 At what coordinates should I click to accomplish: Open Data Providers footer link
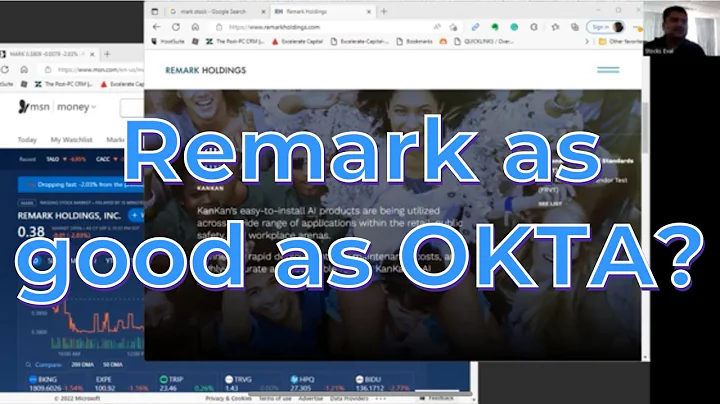click(349, 398)
